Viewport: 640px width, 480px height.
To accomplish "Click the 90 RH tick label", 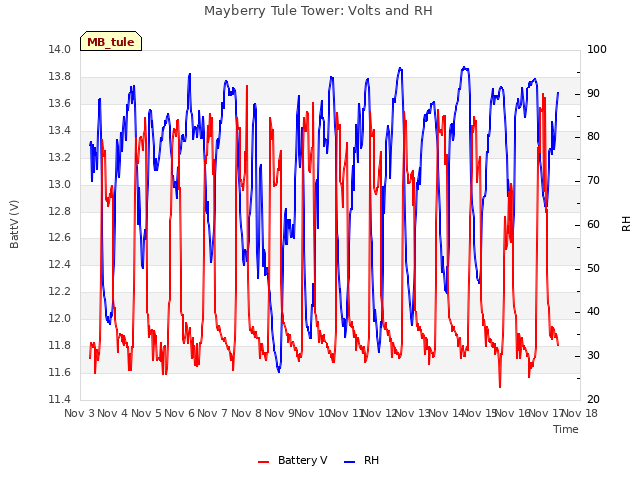I will tap(593, 93).
